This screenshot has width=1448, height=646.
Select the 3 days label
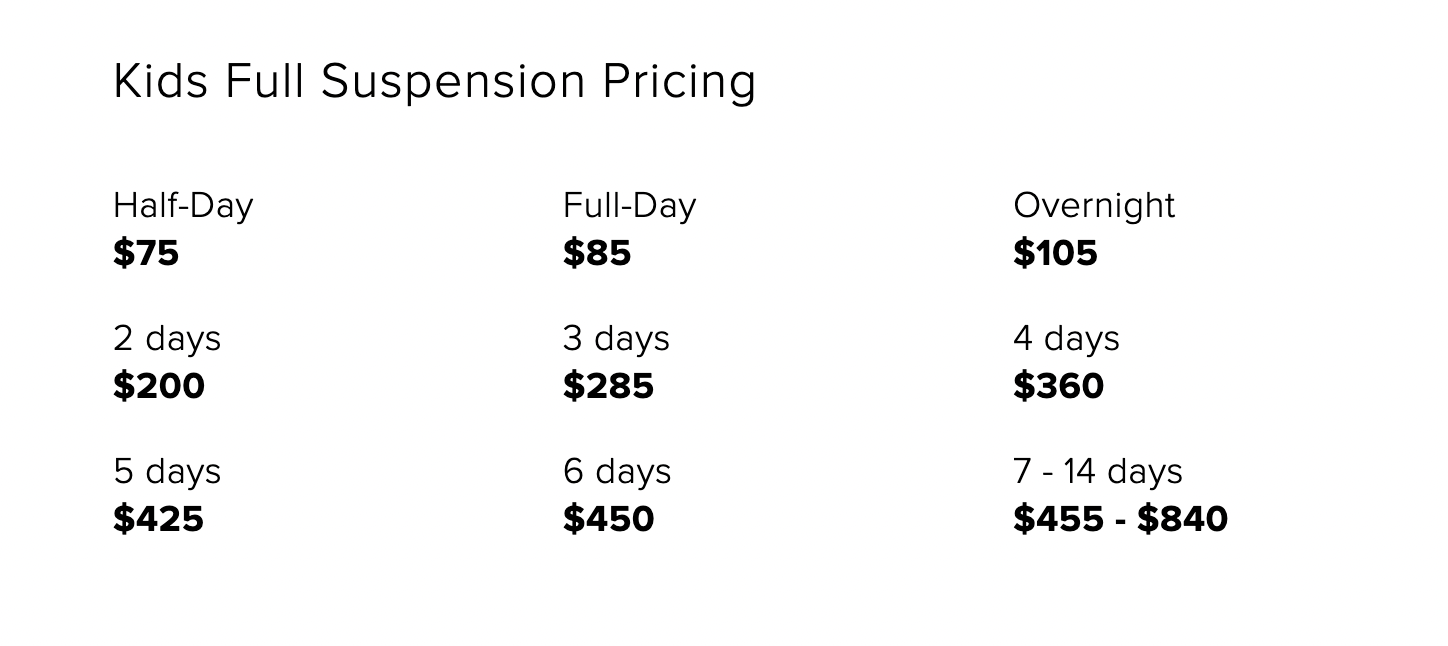[x=616, y=339]
